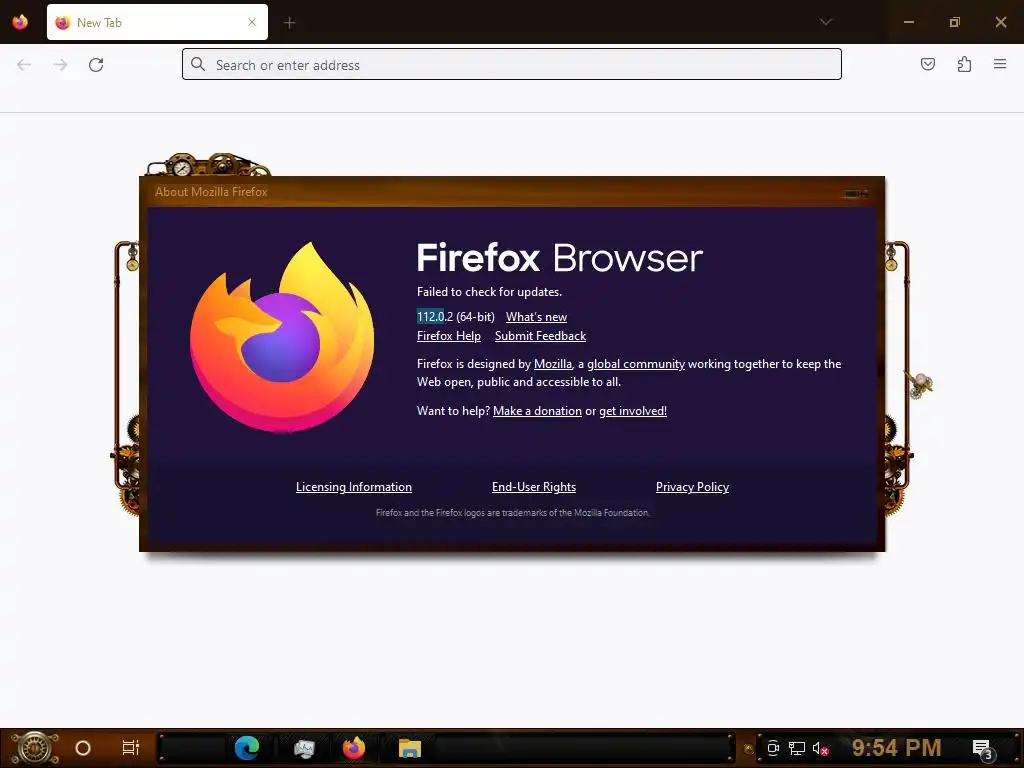
Task: Close the New Tab tab
Action: click(x=252, y=22)
